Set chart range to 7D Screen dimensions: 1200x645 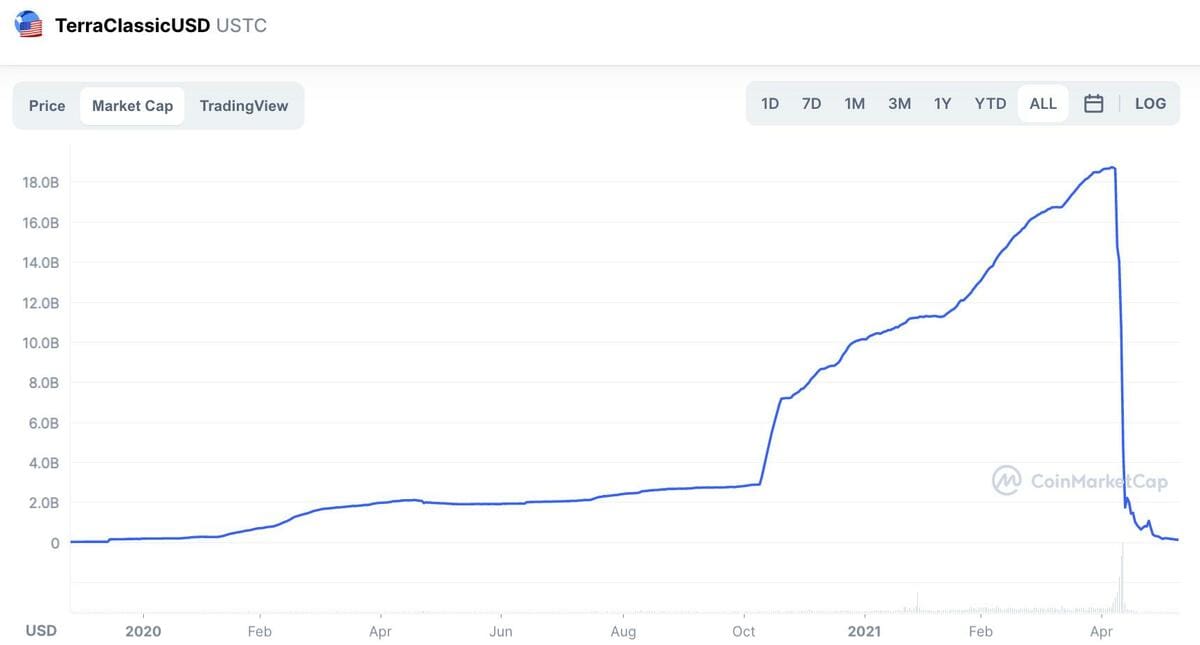(x=811, y=104)
